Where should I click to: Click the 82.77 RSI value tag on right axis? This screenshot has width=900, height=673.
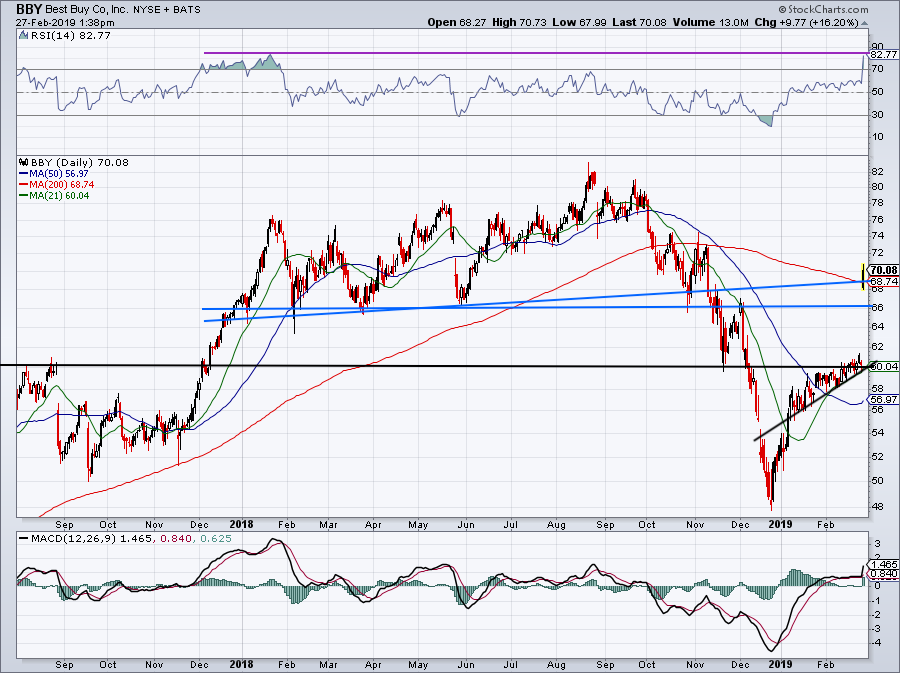883,55
